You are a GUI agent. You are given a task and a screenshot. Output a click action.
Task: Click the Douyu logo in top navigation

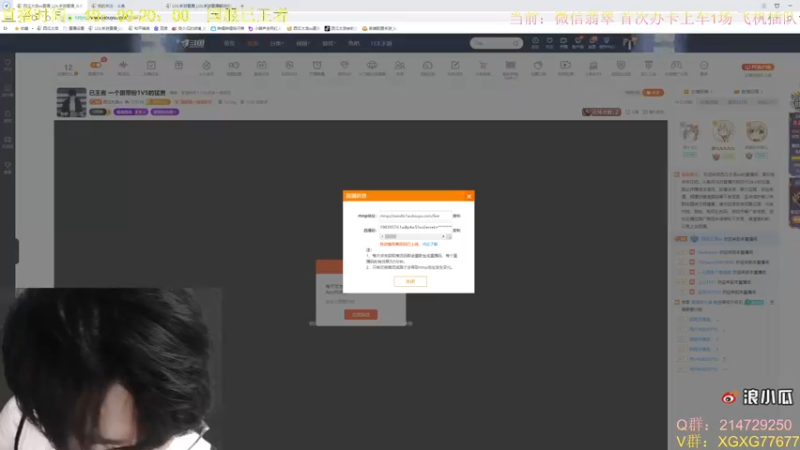(193, 43)
